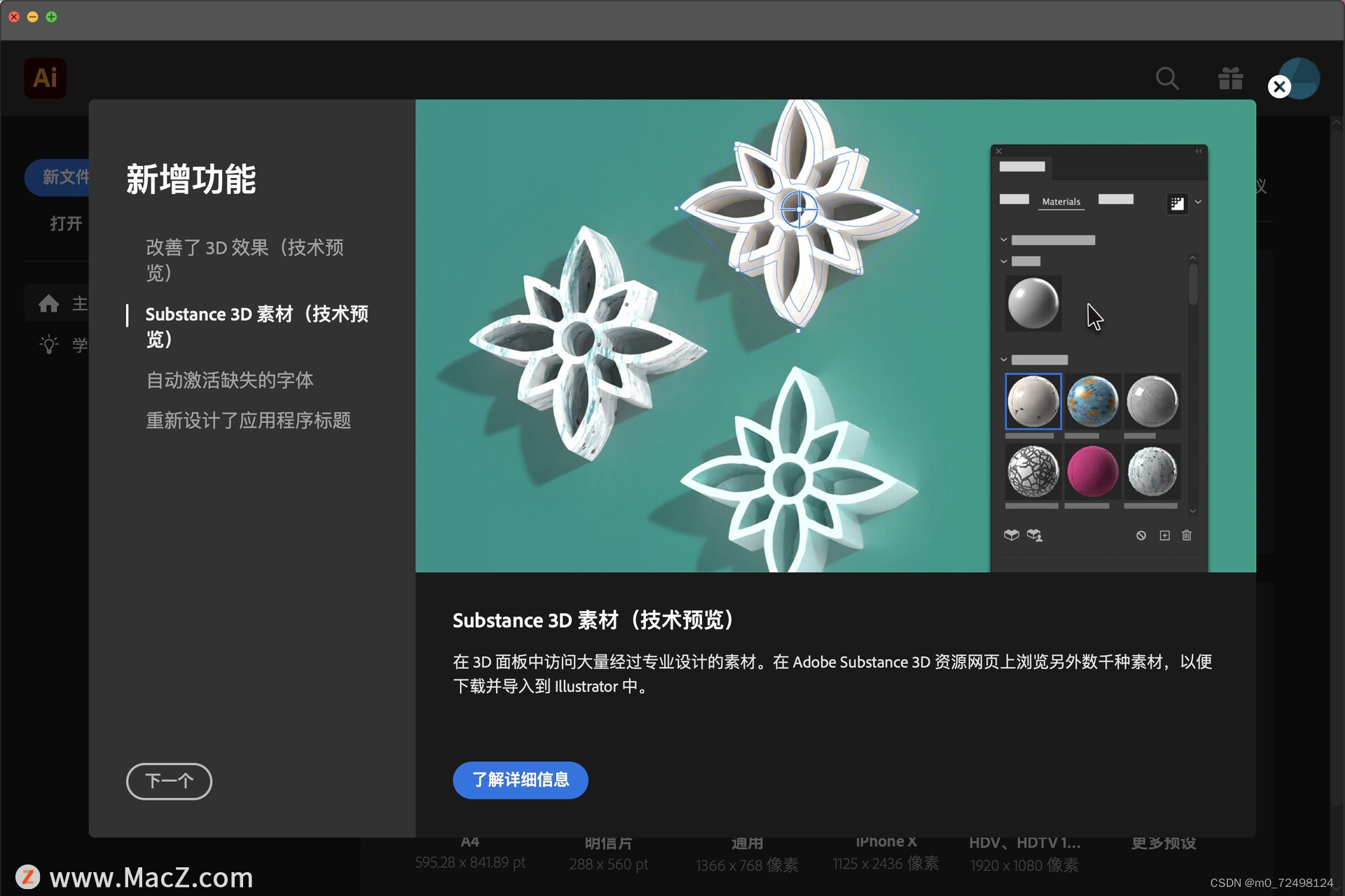Image resolution: width=1345 pixels, height=896 pixels.
Task: Click the Substance 3D flower preview image
Action: pyautogui.click(x=835, y=336)
